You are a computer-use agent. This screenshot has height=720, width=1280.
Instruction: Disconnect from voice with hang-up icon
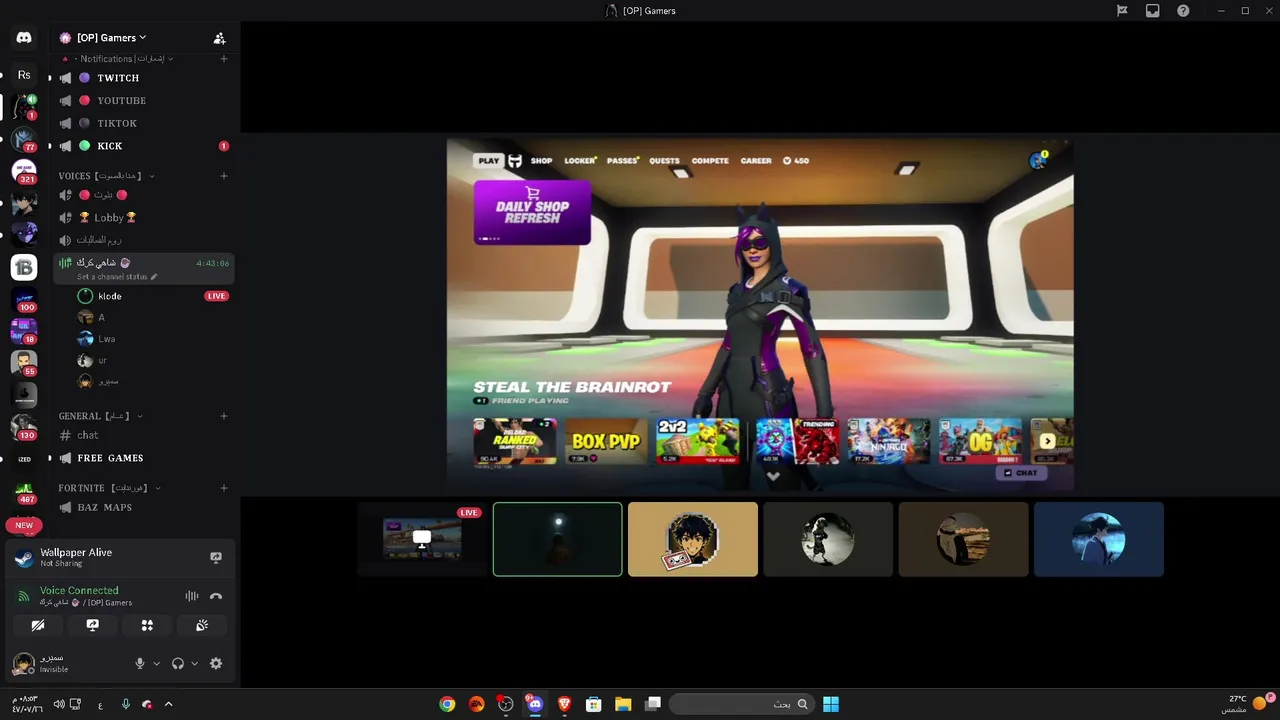point(215,596)
